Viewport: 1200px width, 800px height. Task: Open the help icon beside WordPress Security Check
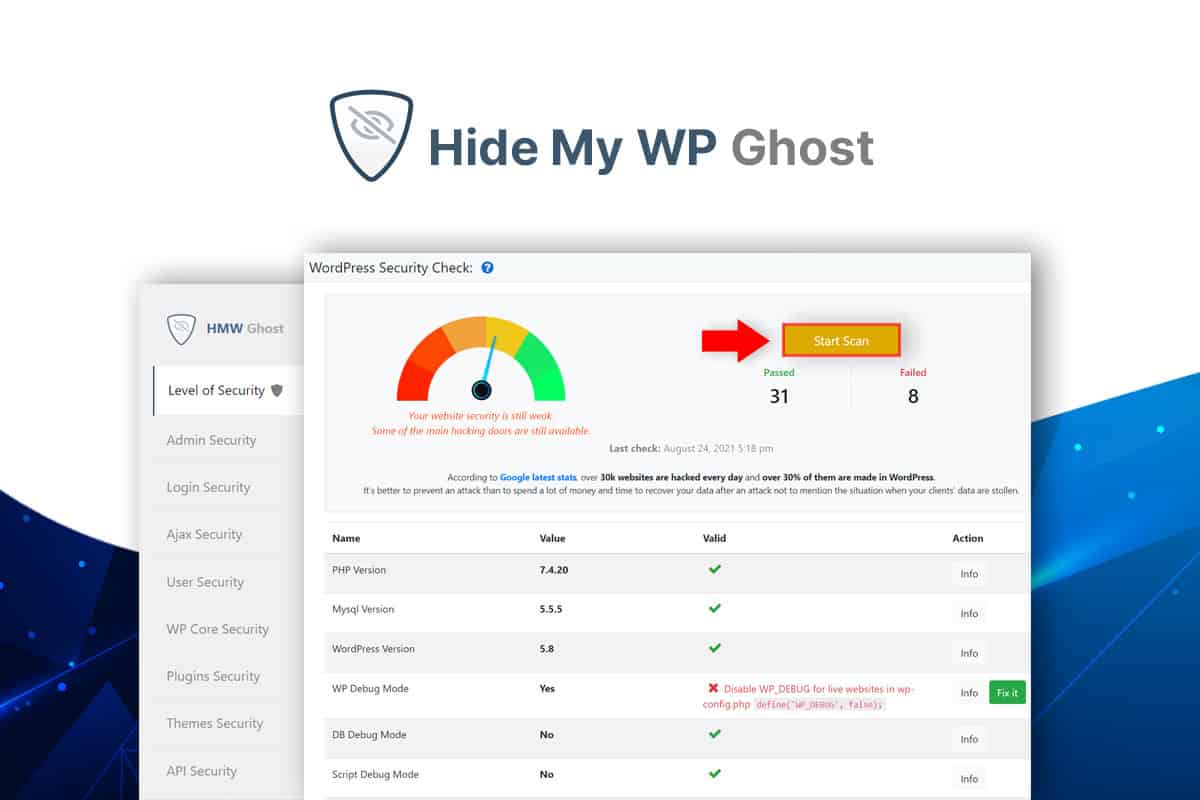click(x=487, y=268)
